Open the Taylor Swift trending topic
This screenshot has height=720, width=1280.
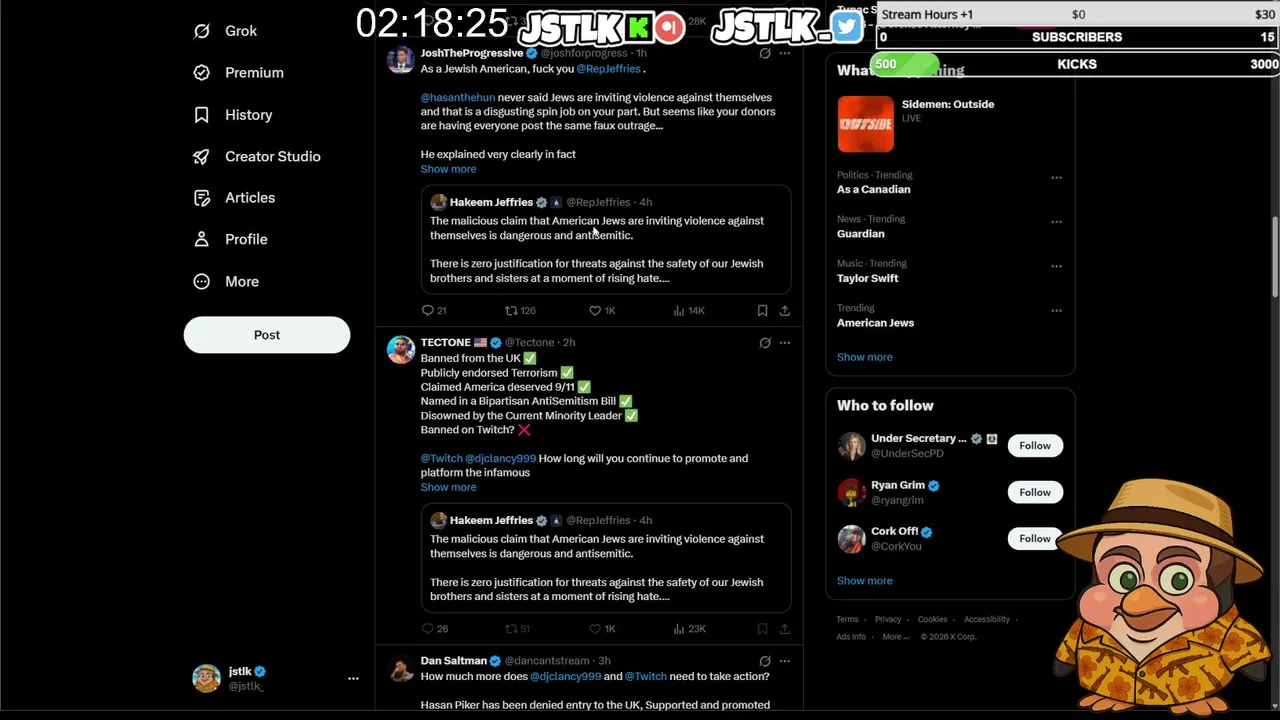868,278
